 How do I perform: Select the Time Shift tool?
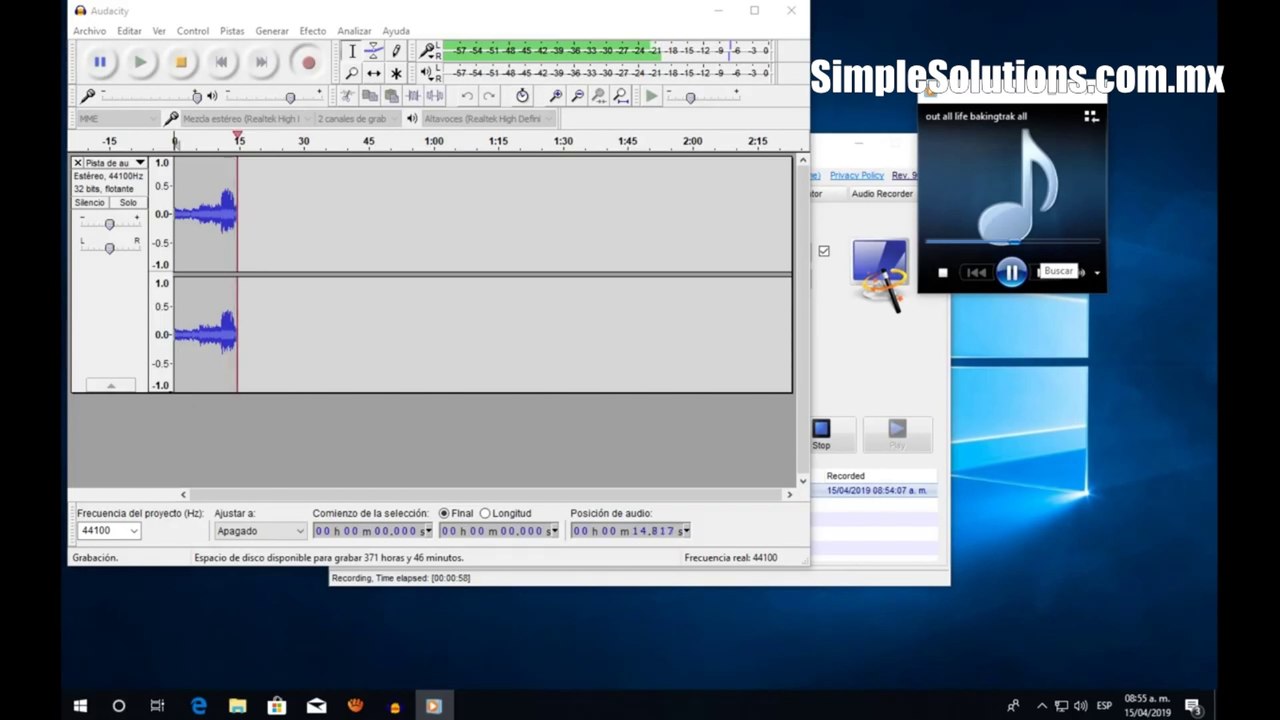(373, 73)
